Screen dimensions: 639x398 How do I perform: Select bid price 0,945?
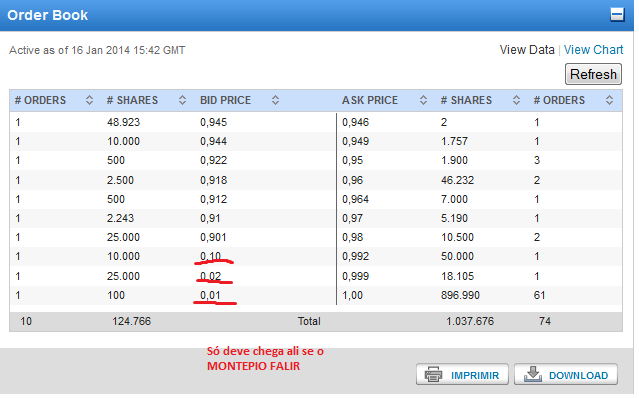(213, 122)
